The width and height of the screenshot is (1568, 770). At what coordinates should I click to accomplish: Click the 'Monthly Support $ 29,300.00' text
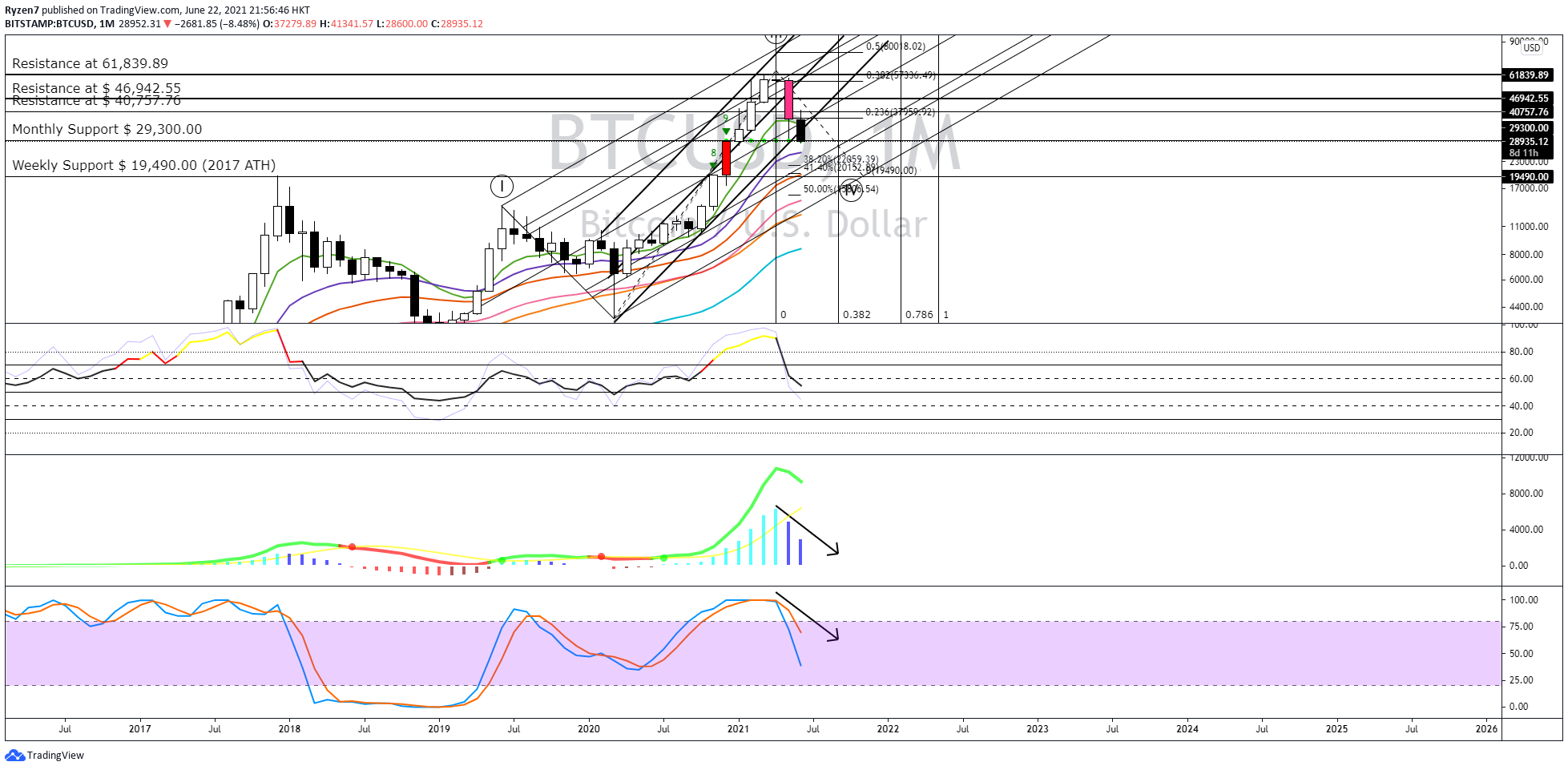coord(107,129)
